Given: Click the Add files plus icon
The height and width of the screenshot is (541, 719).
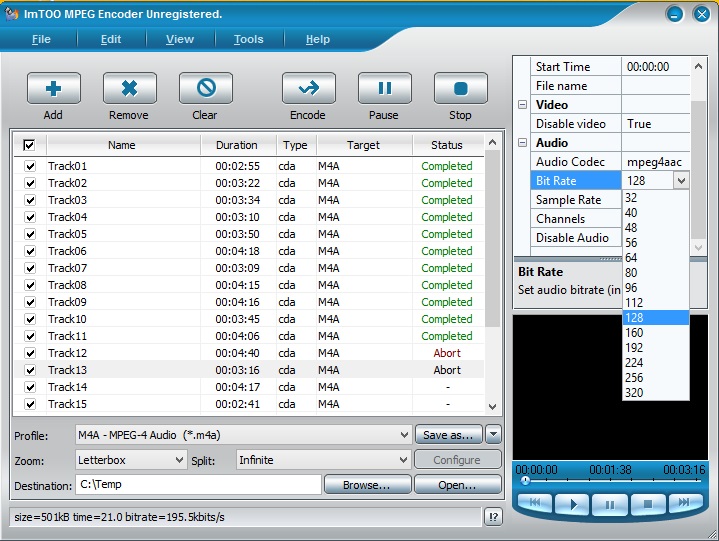Looking at the screenshot, I should [x=54, y=88].
